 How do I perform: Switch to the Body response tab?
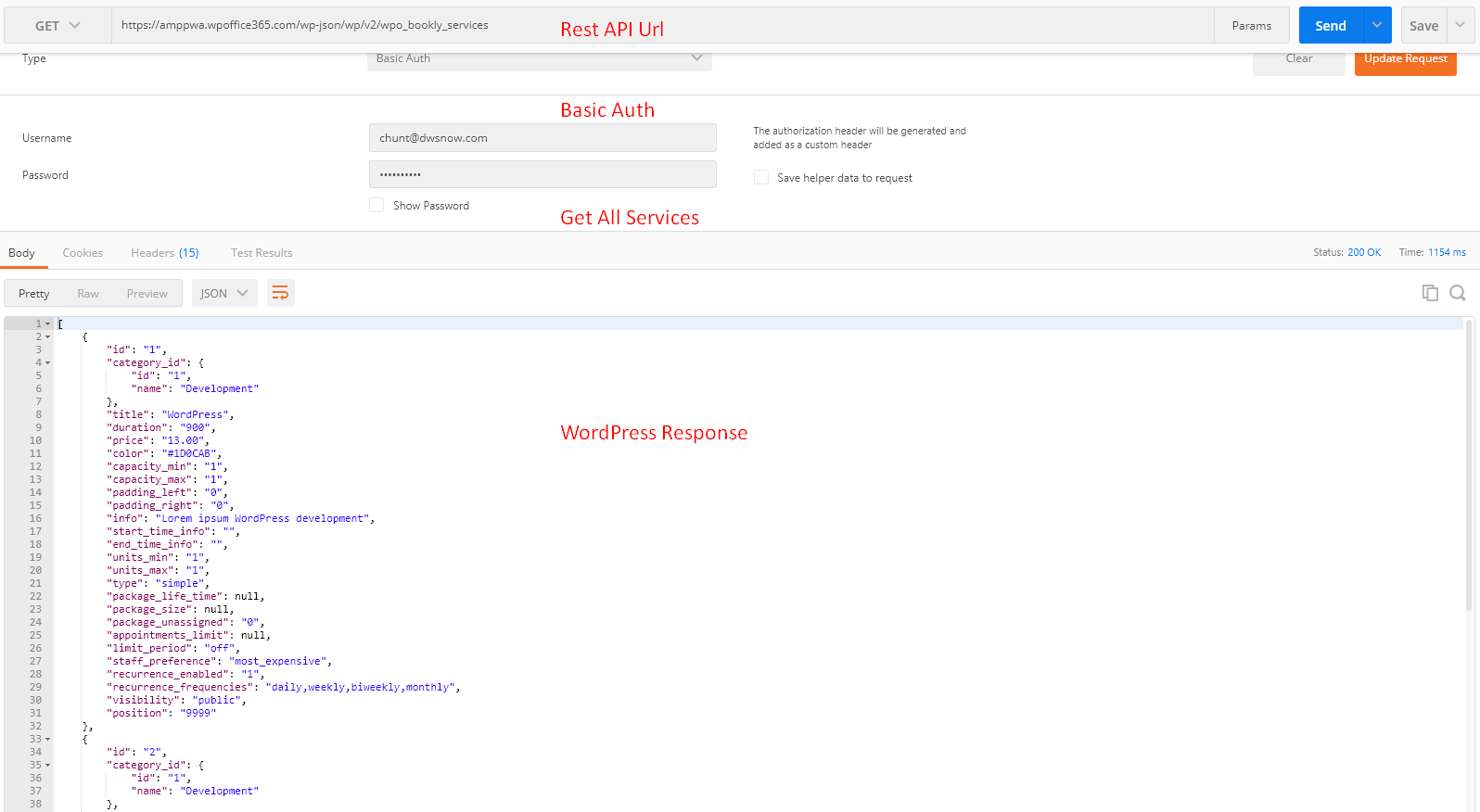tap(21, 252)
